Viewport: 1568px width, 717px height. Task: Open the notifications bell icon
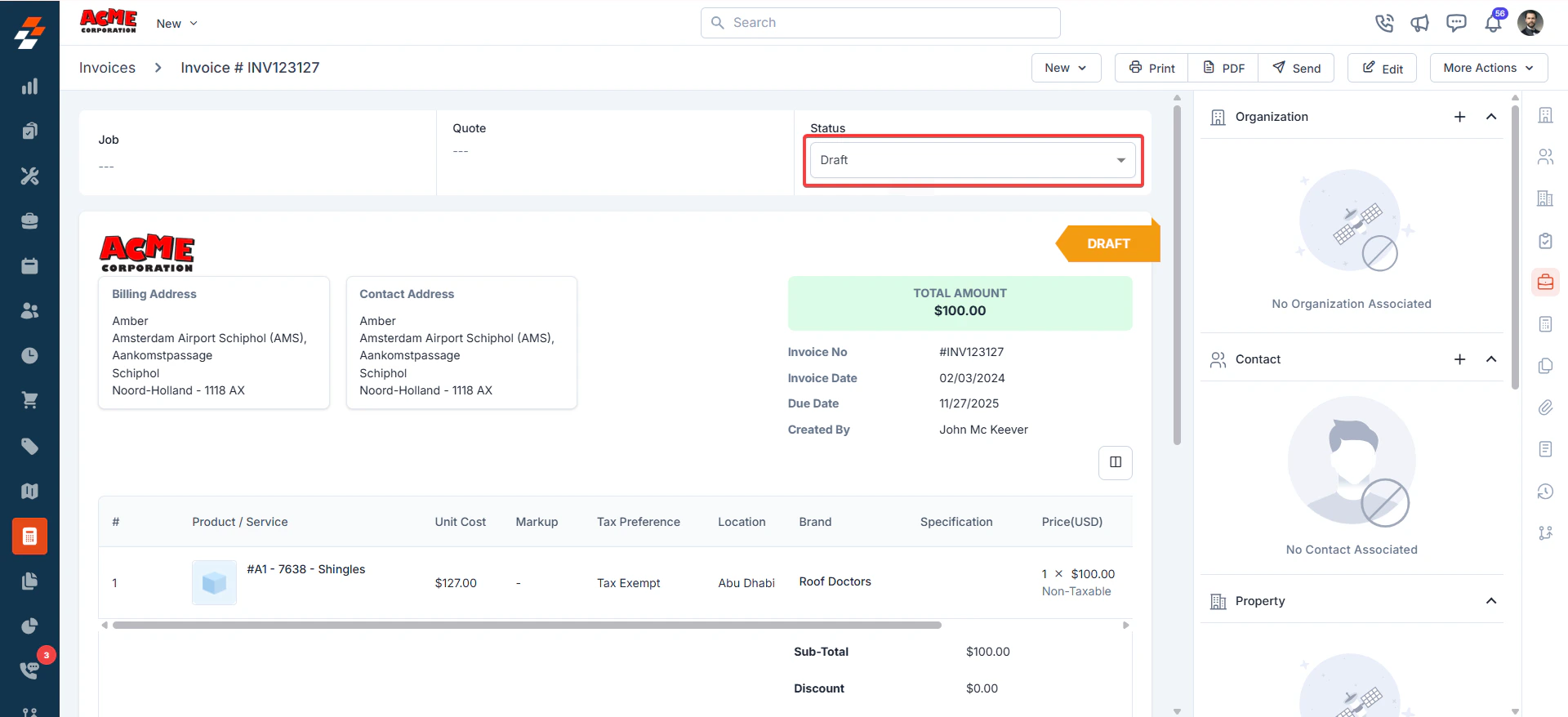click(1493, 23)
